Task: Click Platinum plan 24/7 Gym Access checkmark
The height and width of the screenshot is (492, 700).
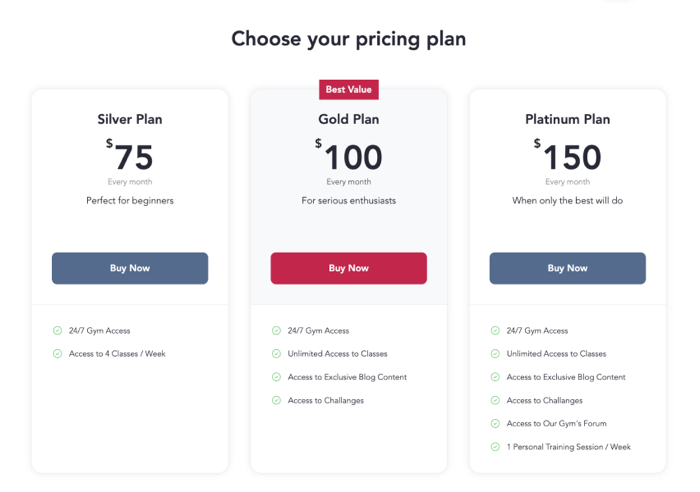Action: [495, 330]
